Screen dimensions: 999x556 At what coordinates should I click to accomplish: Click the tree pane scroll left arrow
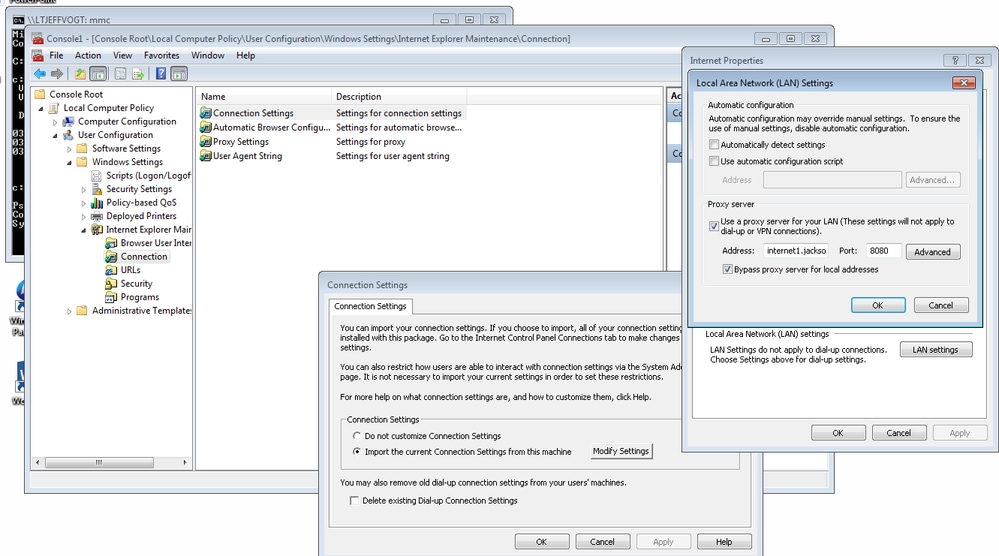38,462
